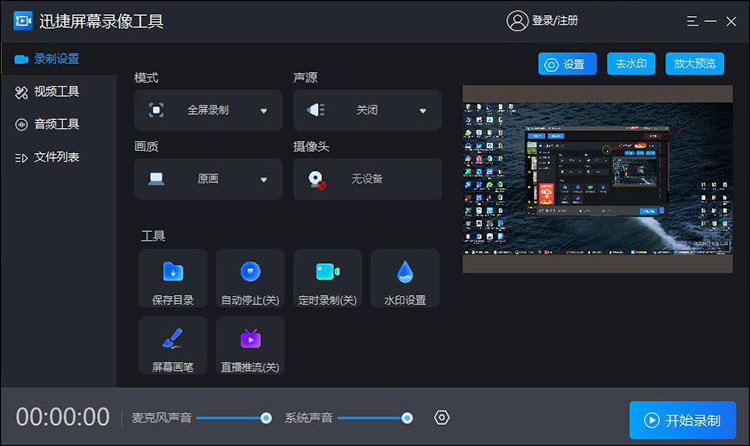Click the 设置 settings button
750x446 pixels.
(x=567, y=64)
